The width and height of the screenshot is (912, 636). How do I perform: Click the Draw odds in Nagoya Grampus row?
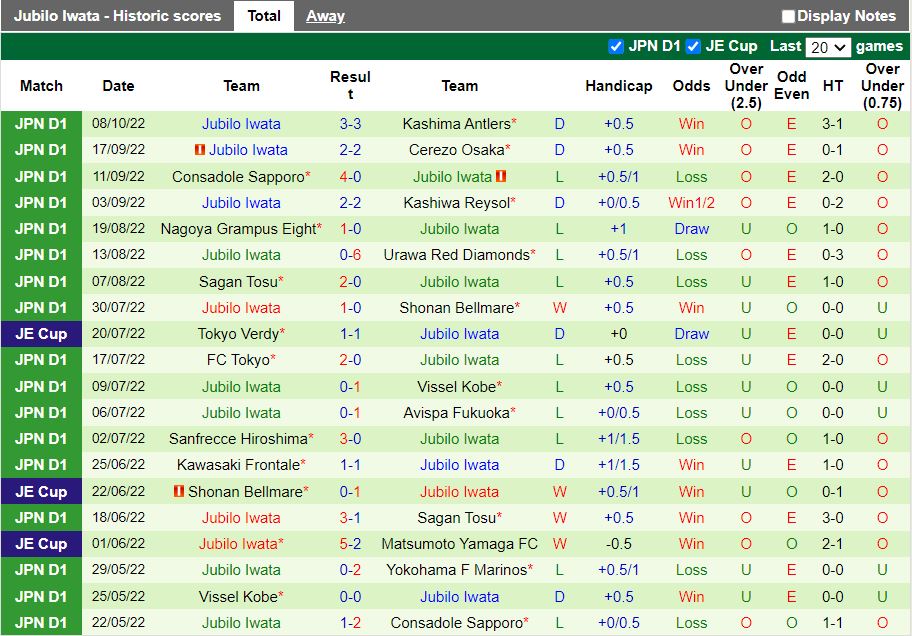click(x=691, y=229)
